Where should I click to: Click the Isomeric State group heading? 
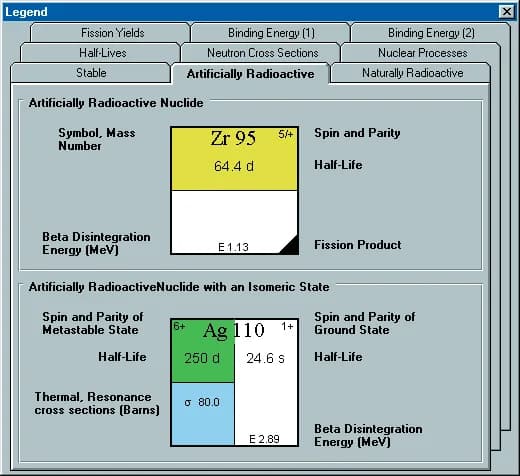click(x=179, y=287)
